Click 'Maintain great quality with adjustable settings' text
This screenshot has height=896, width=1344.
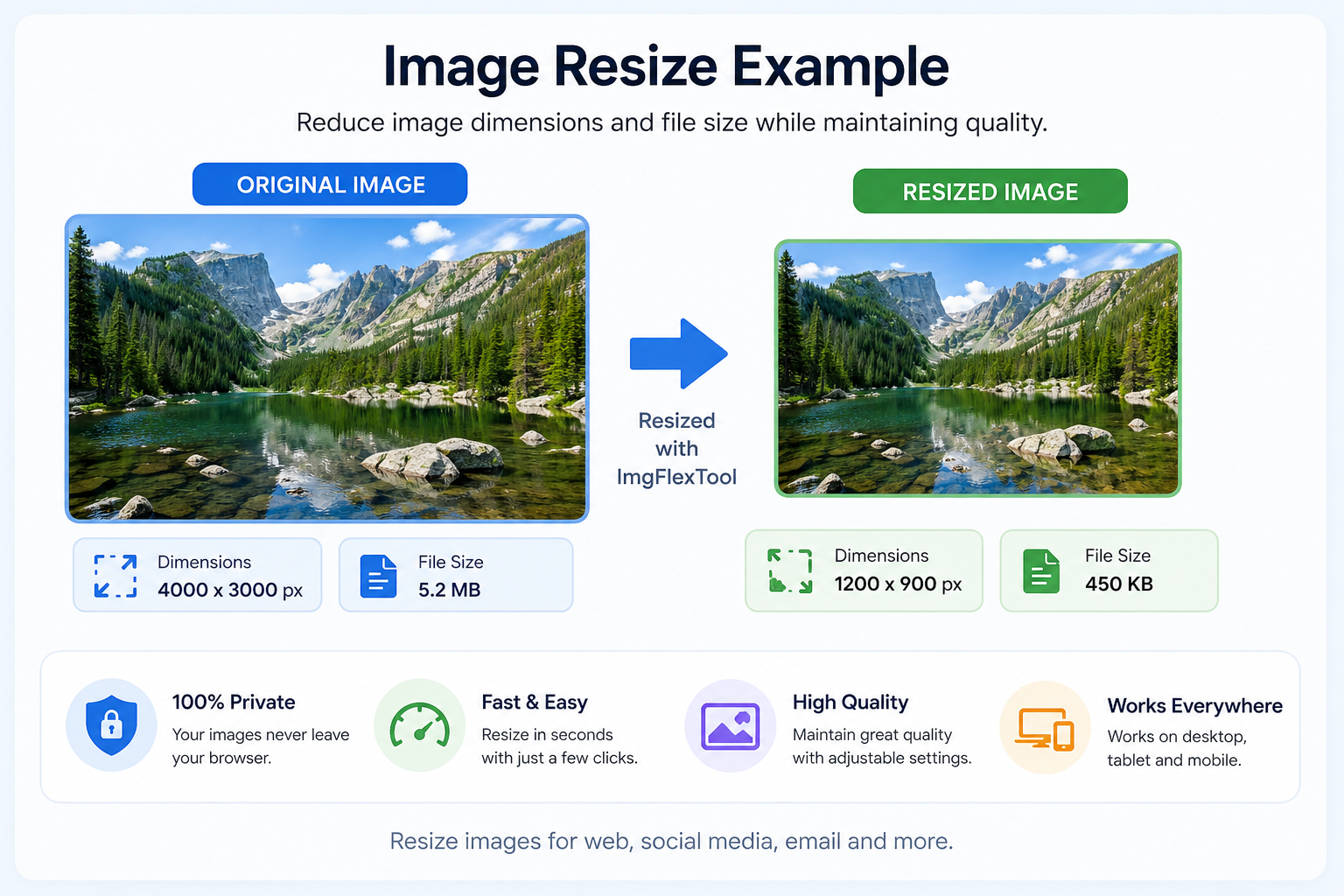tap(882, 746)
